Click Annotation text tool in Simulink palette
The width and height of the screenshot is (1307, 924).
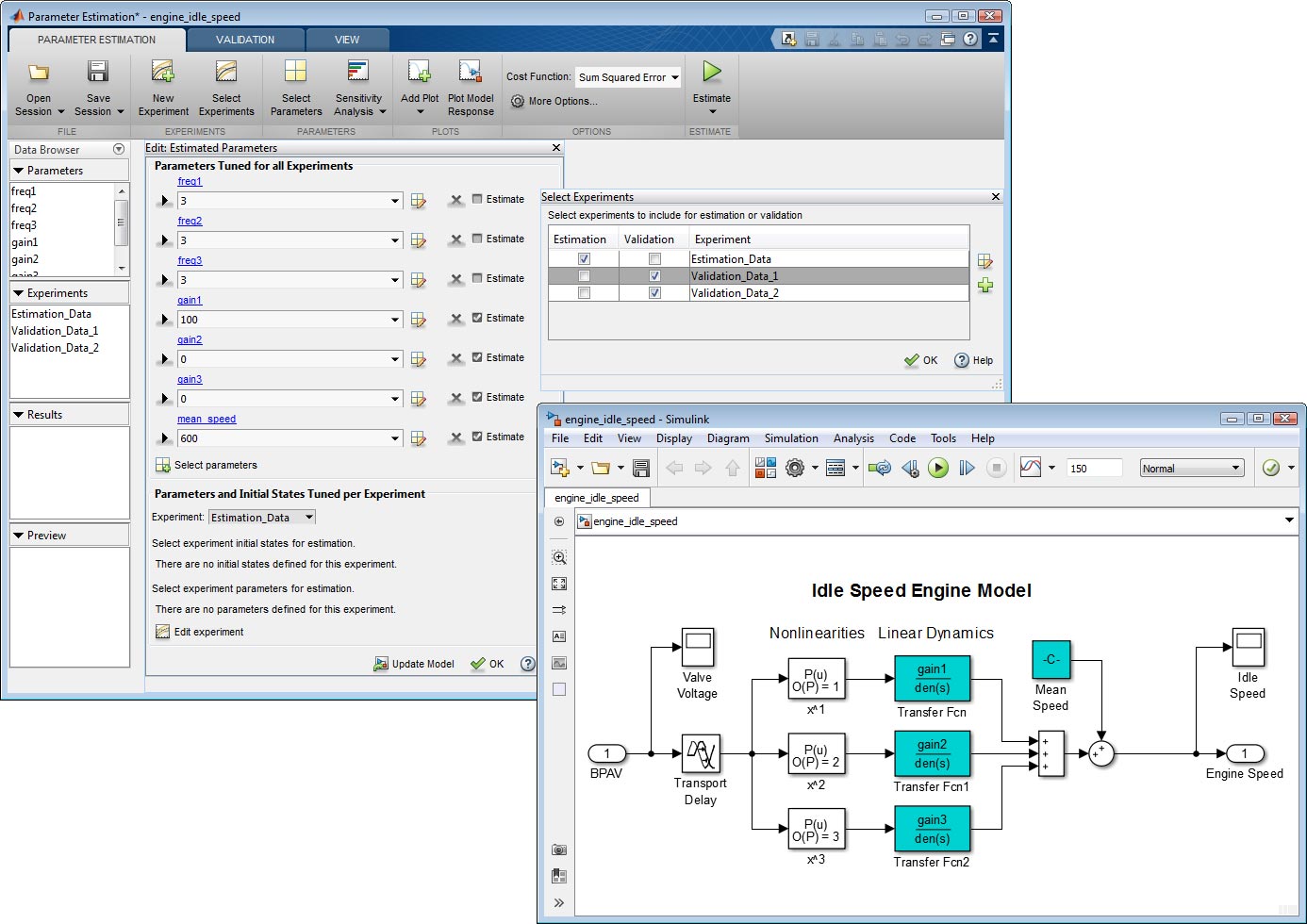[x=559, y=636]
